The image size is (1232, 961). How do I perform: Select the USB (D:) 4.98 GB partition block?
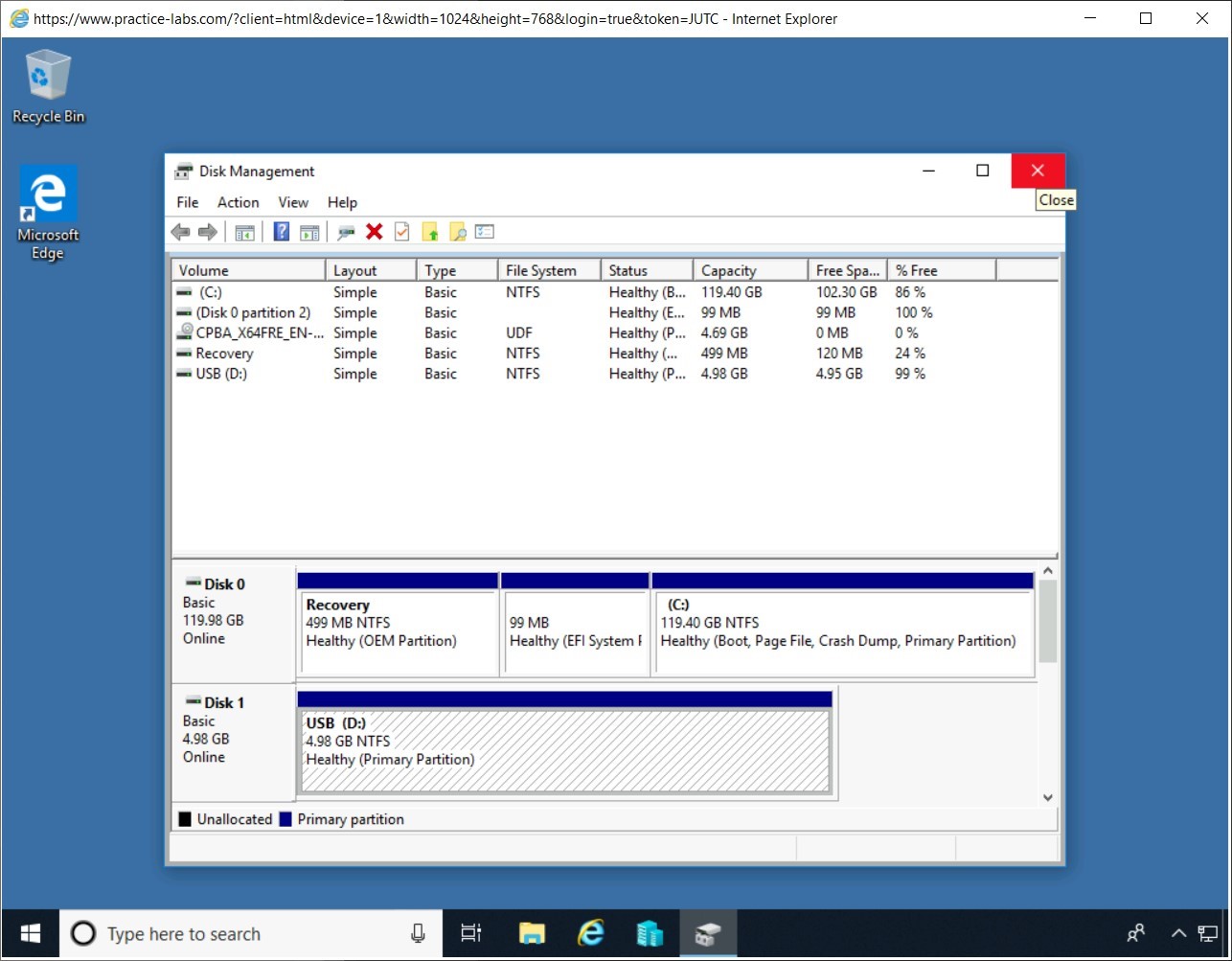coord(565,744)
